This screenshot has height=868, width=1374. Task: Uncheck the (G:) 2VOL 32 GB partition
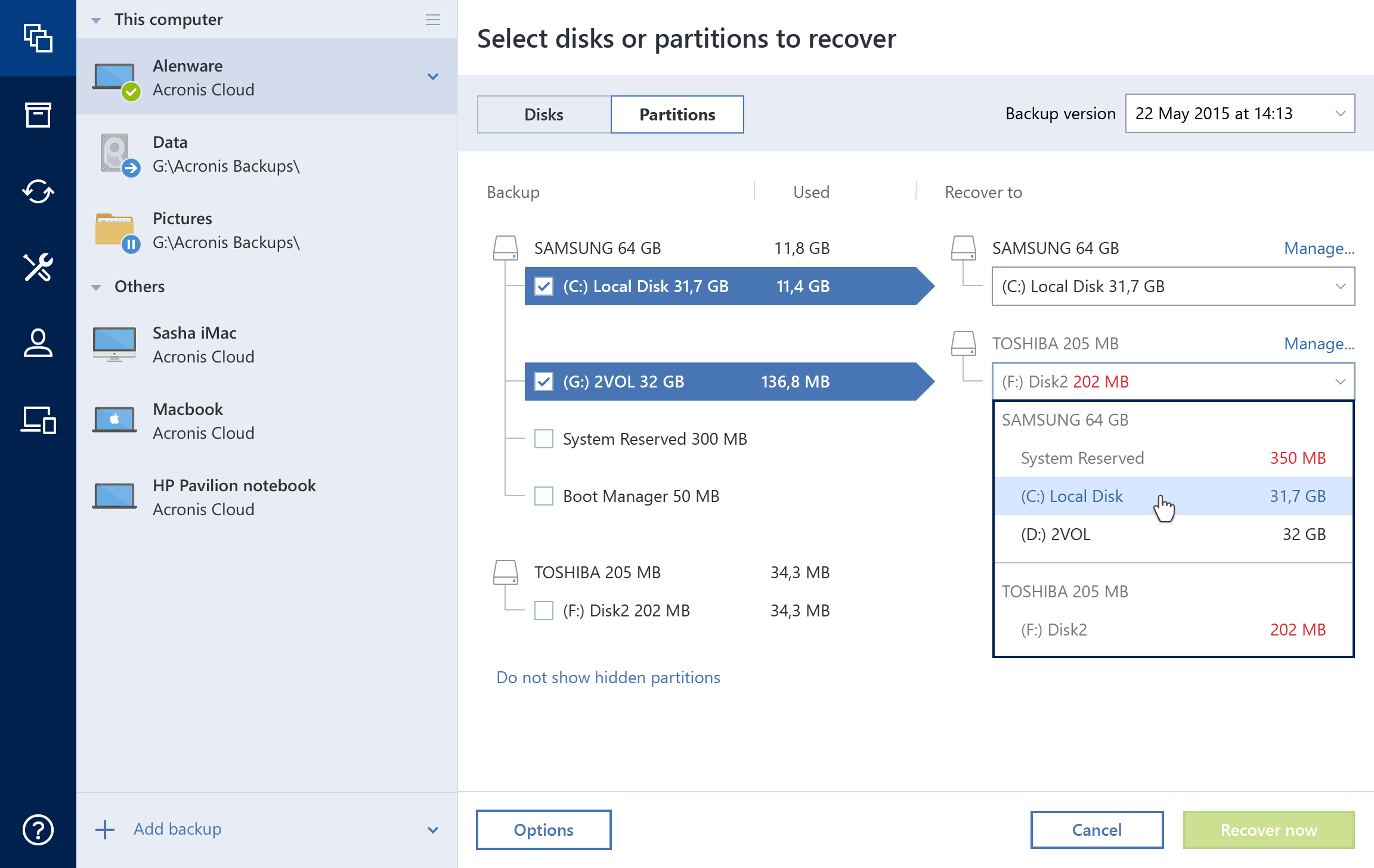(x=544, y=382)
